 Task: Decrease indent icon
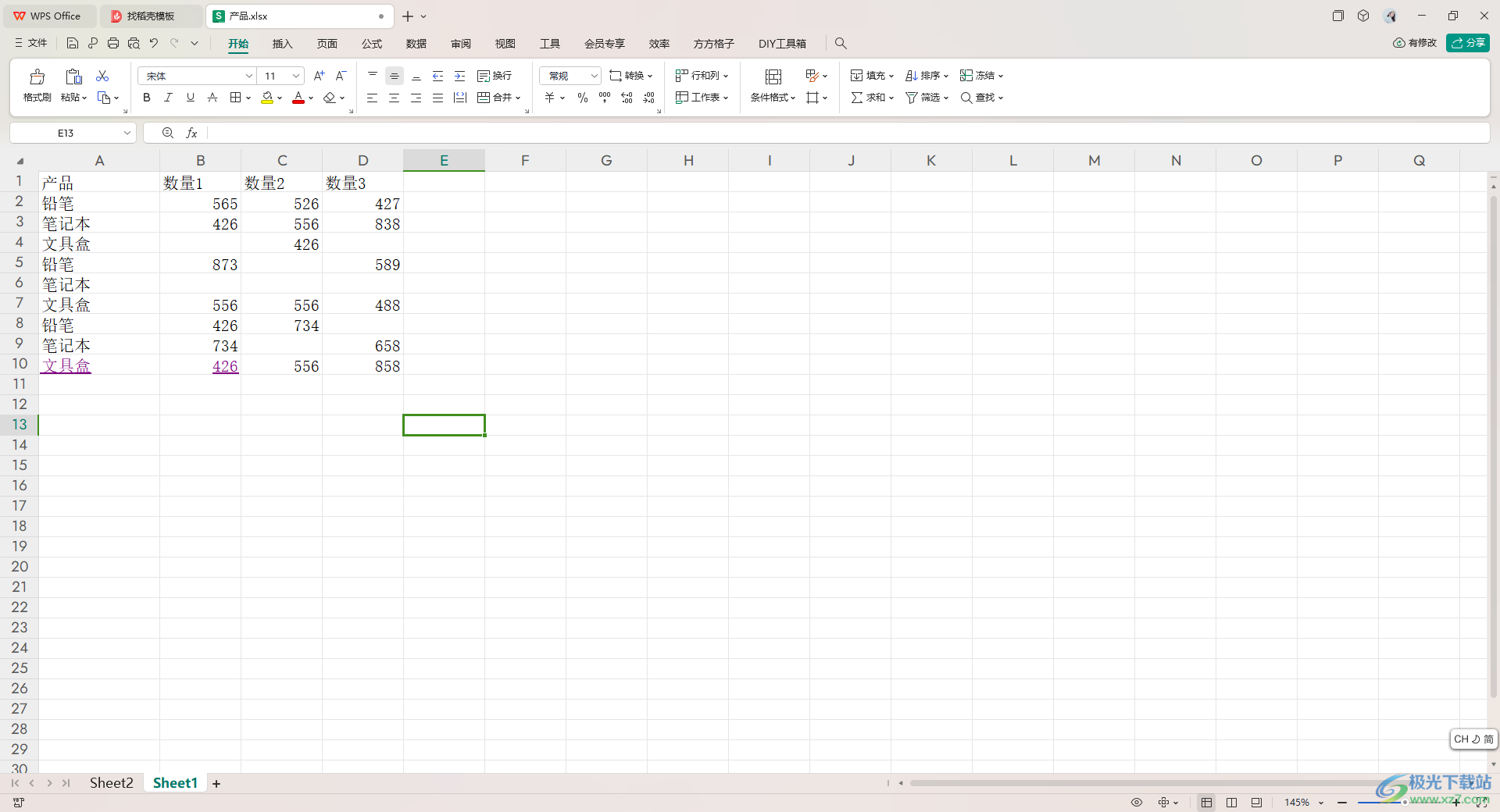pos(438,76)
